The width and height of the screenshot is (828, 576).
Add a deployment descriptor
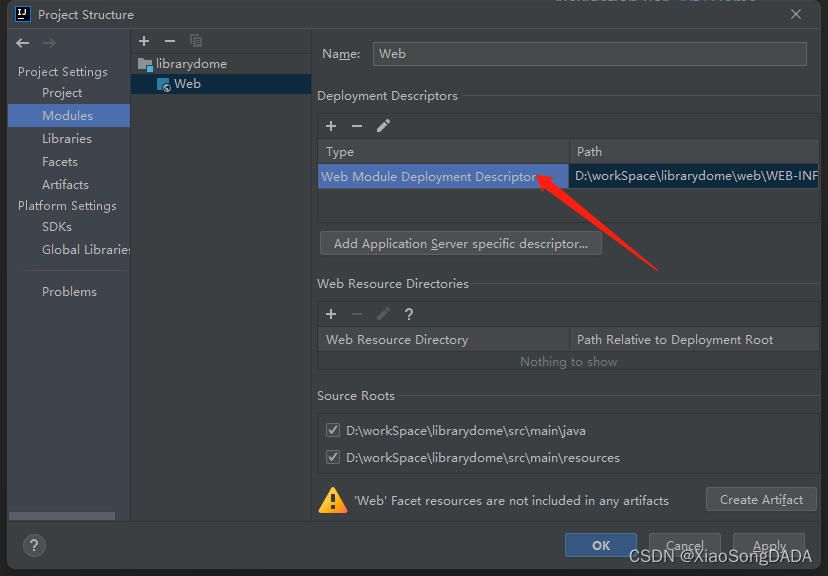(331, 126)
